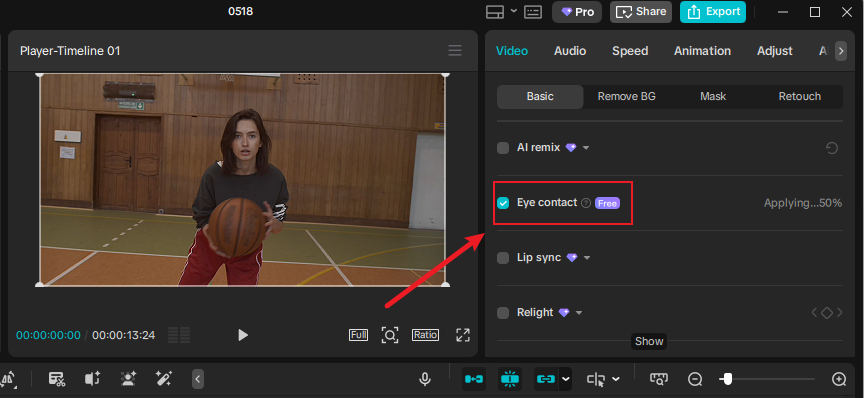
Task: Open the Eye contact help question icon
Action: (x=586, y=203)
